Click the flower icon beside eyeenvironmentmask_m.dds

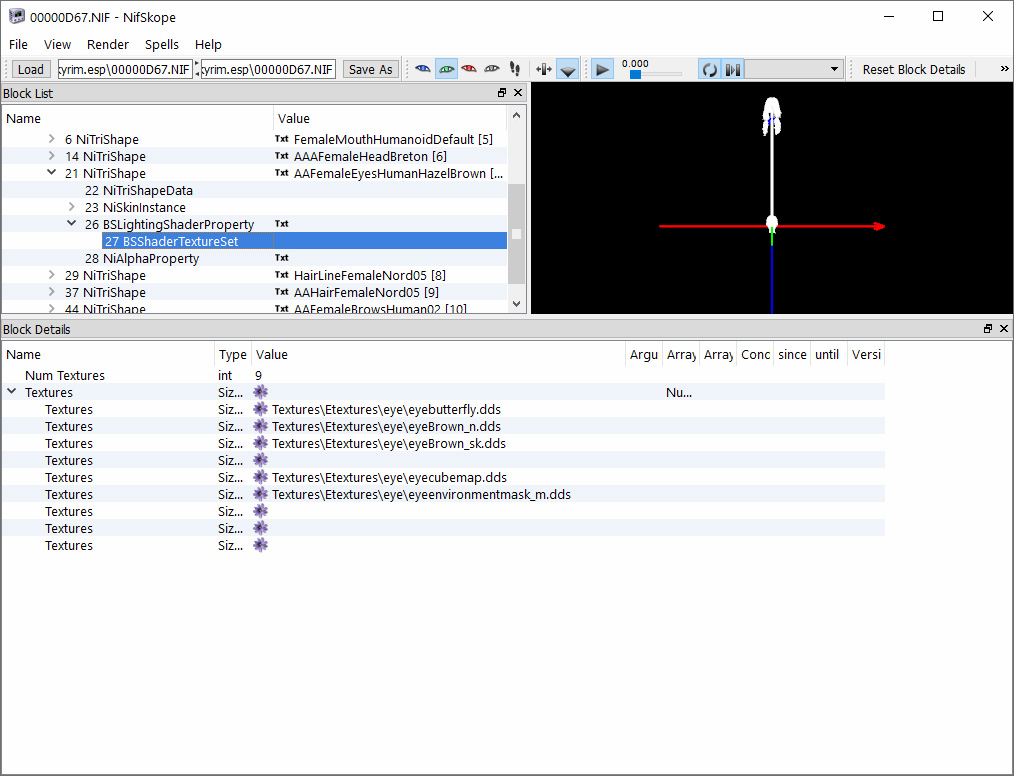260,493
